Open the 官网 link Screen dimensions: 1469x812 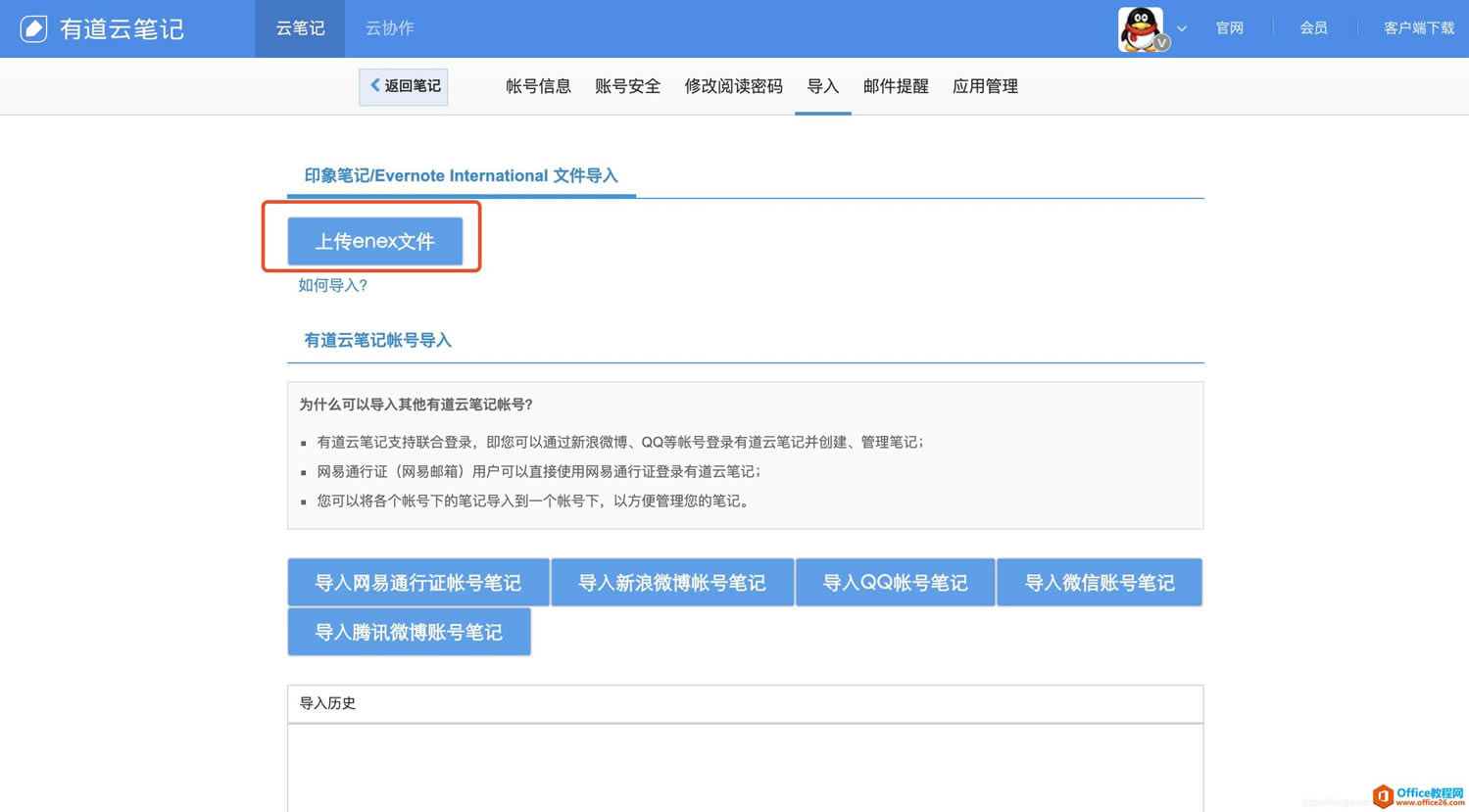click(1230, 28)
